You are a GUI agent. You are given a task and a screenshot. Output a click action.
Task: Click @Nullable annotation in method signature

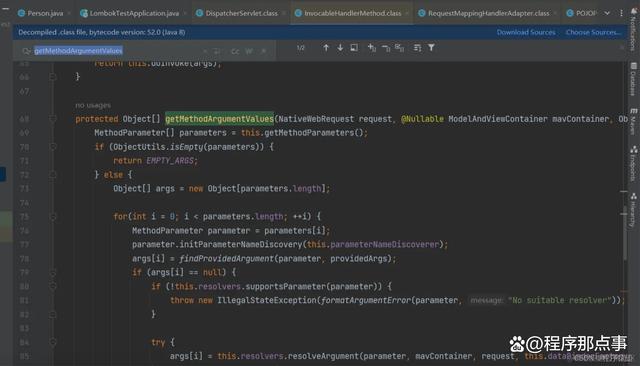tap(422, 119)
